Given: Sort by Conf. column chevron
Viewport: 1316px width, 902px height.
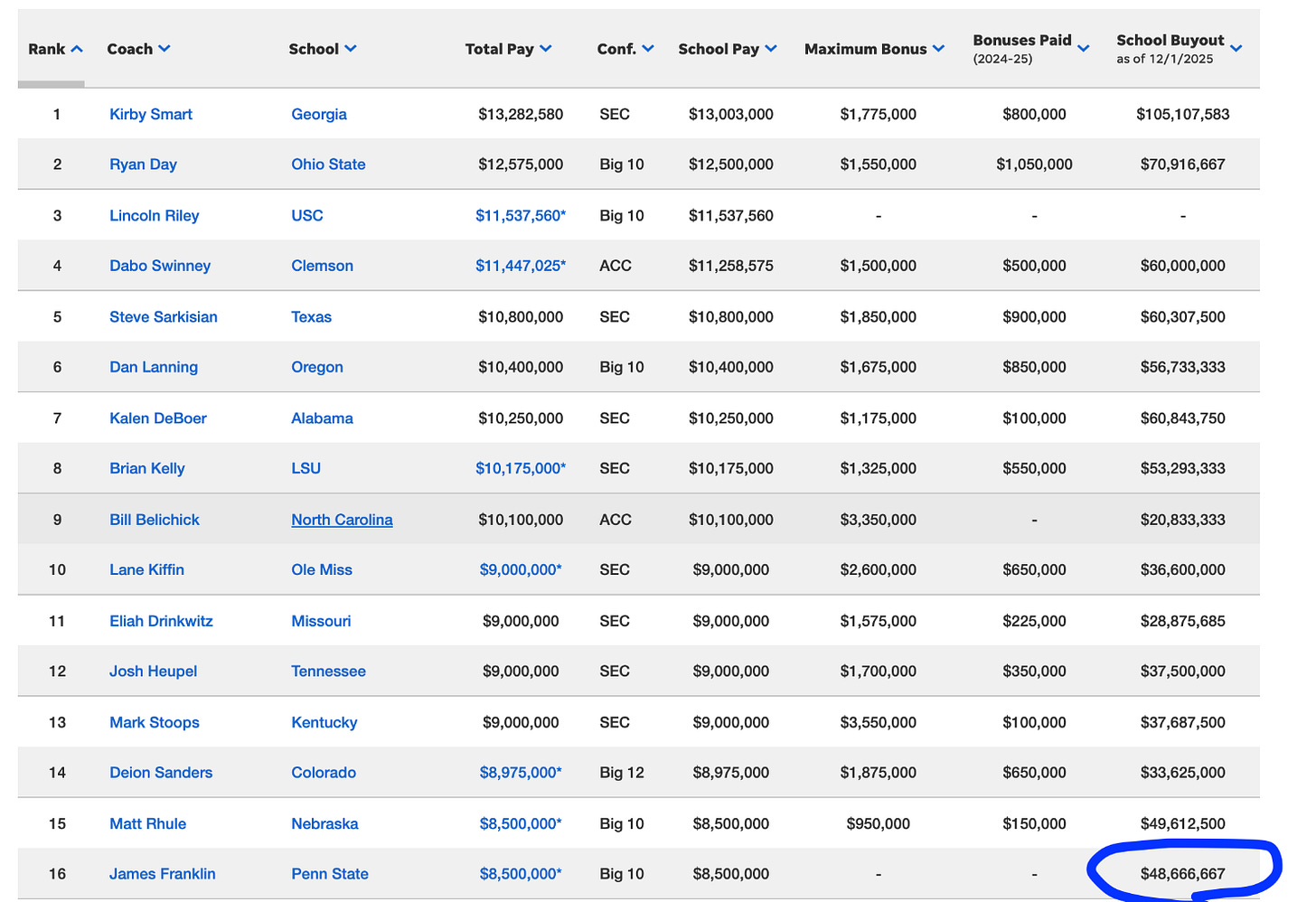Looking at the screenshot, I should (648, 49).
